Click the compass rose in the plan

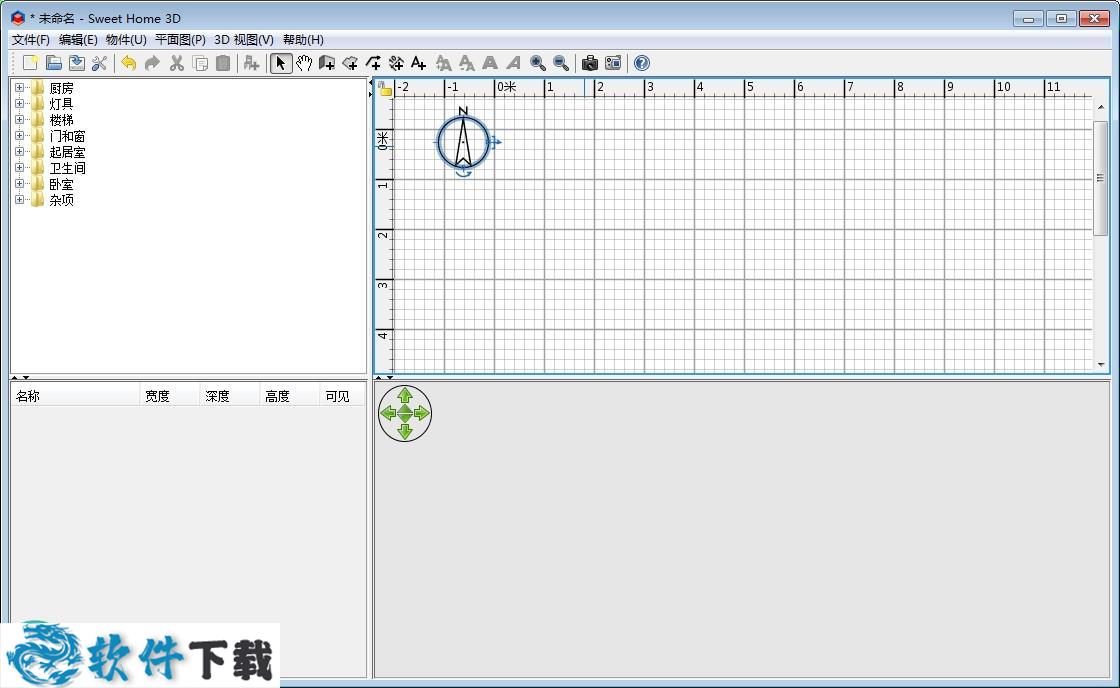point(464,142)
